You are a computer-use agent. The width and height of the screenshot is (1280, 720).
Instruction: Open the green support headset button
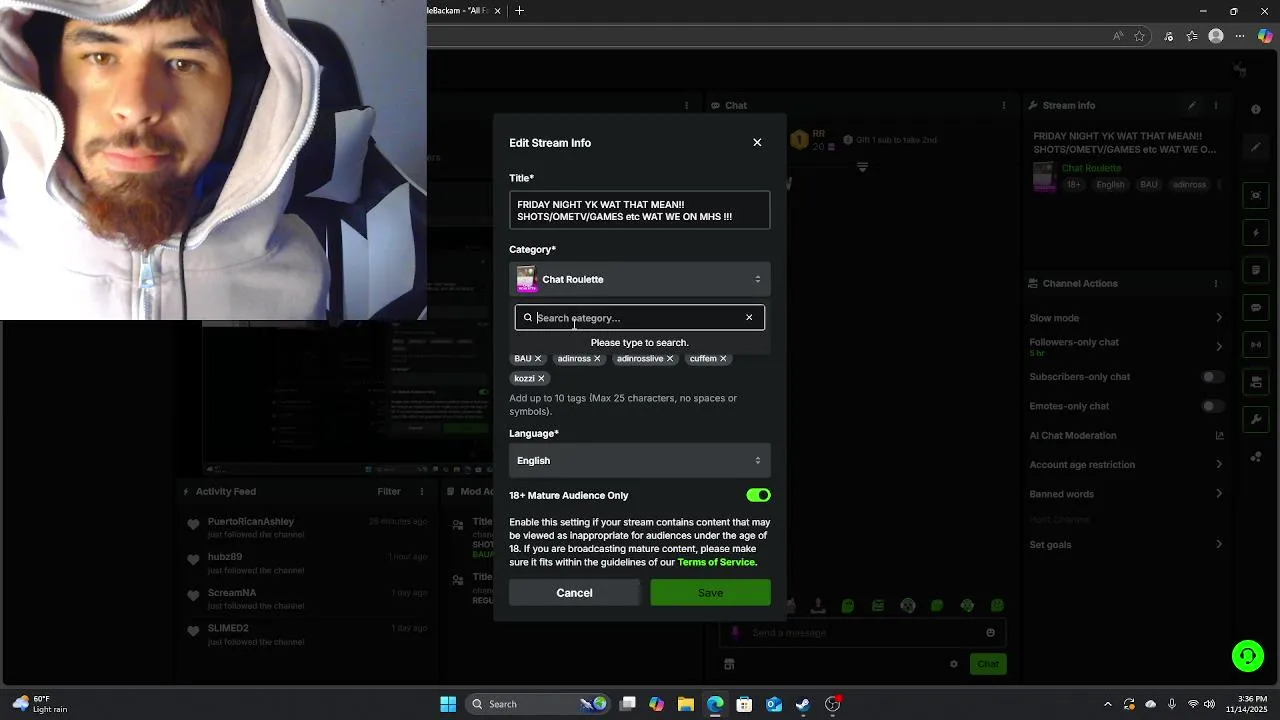[x=1248, y=656]
